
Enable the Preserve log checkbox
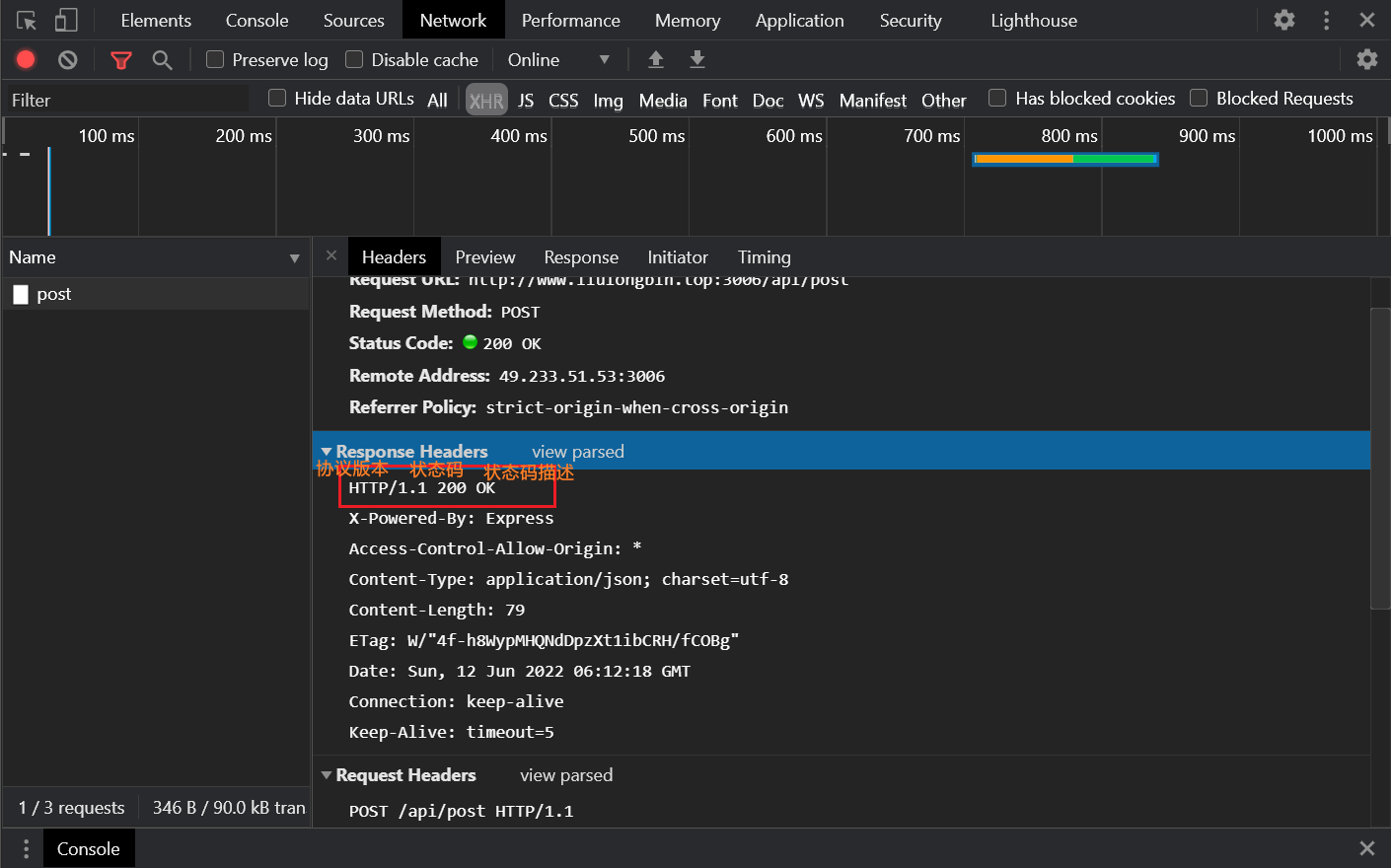pyautogui.click(x=215, y=60)
